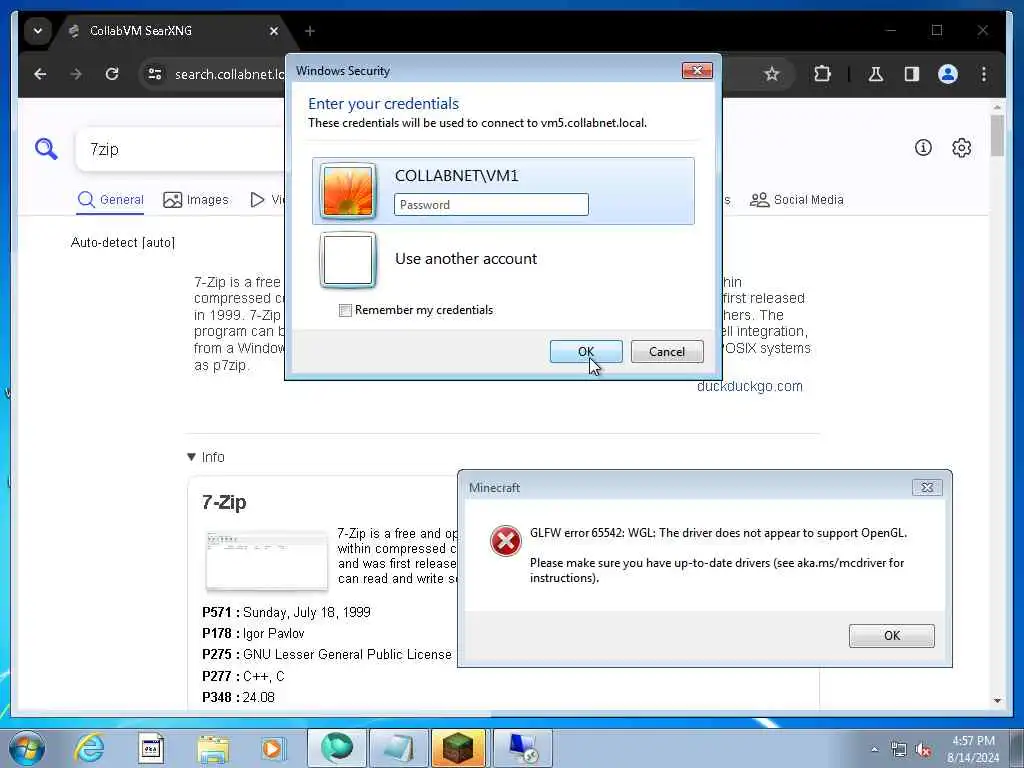Reload the page in Chrome
Image resolution: width=1024 pixels, height=768 pixels.
click(x=112, y=74)
